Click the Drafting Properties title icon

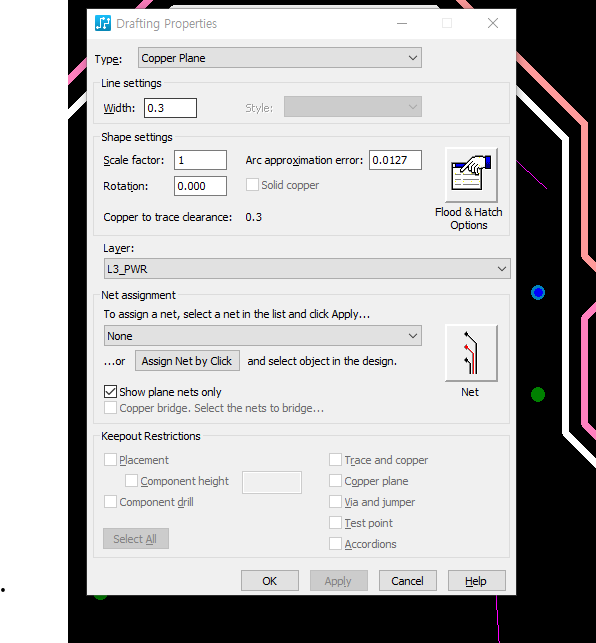[103, 23]
